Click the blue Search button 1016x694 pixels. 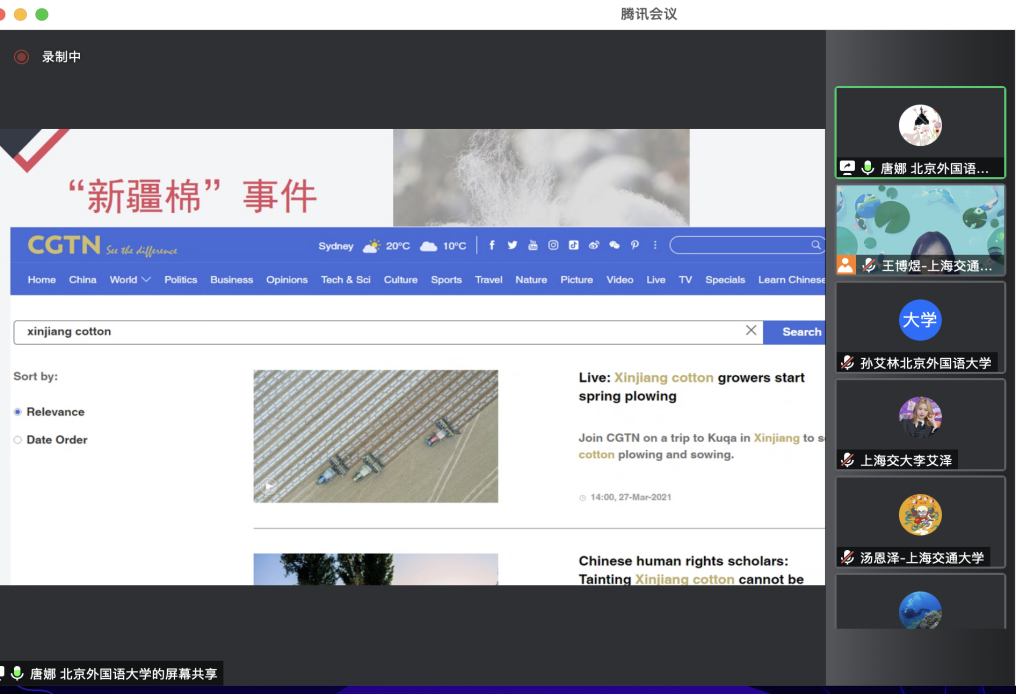tap(794, 332)
